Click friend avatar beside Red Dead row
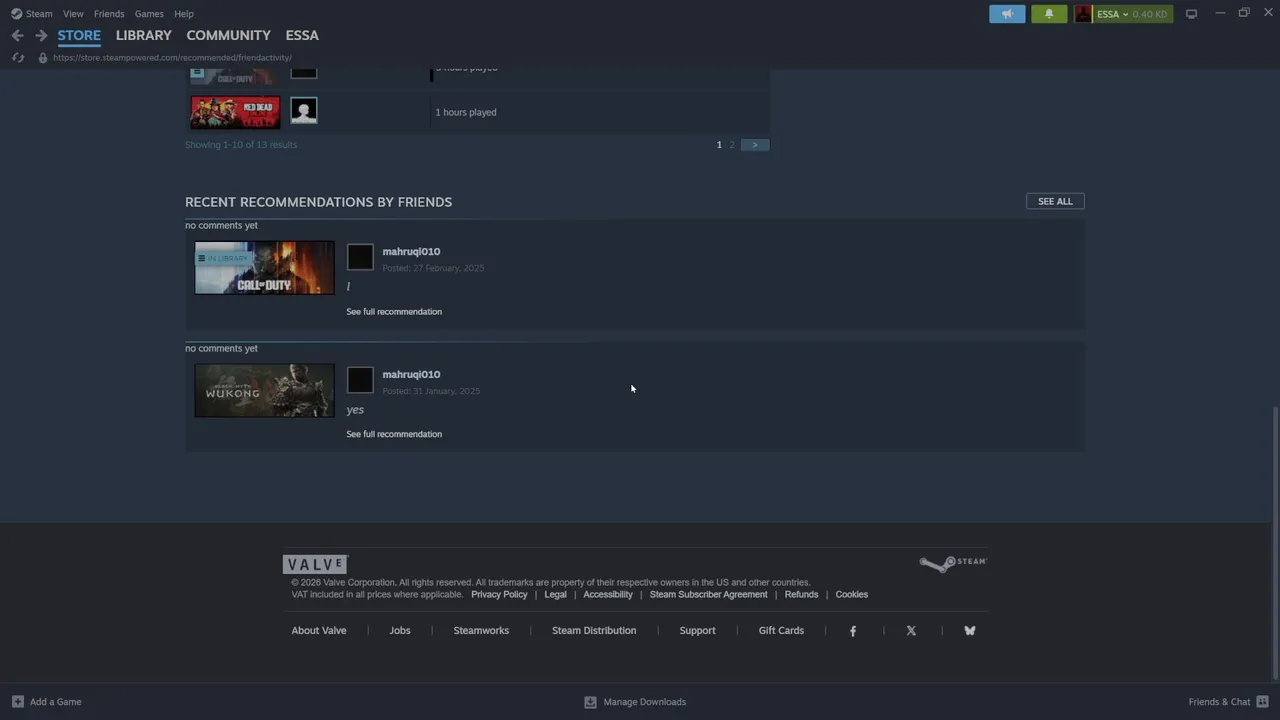Viewport: 1280px width, 720px height. point(304,110)
